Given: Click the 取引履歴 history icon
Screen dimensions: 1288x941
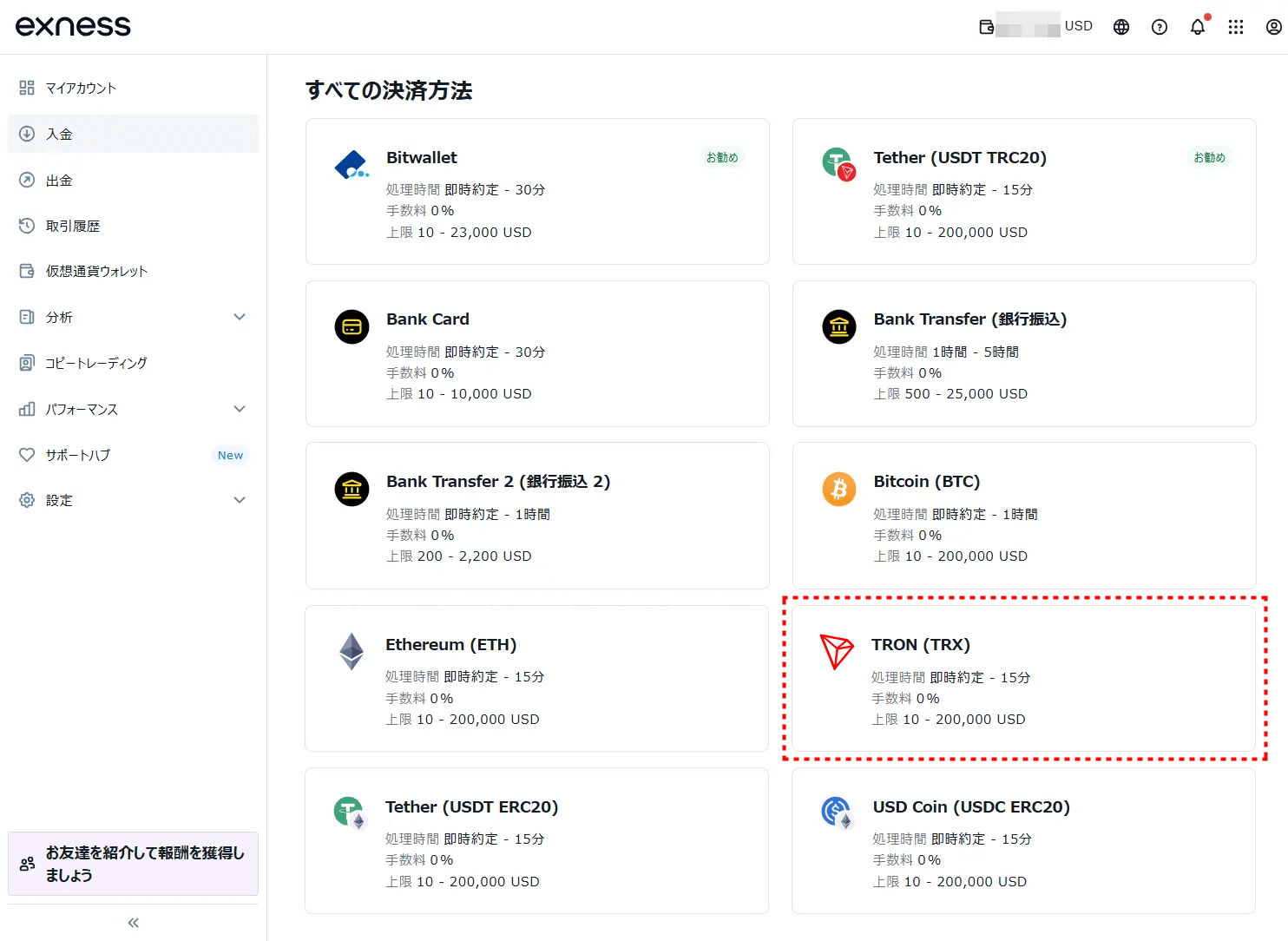Looking at the screenshot, I should coord(27,226).
